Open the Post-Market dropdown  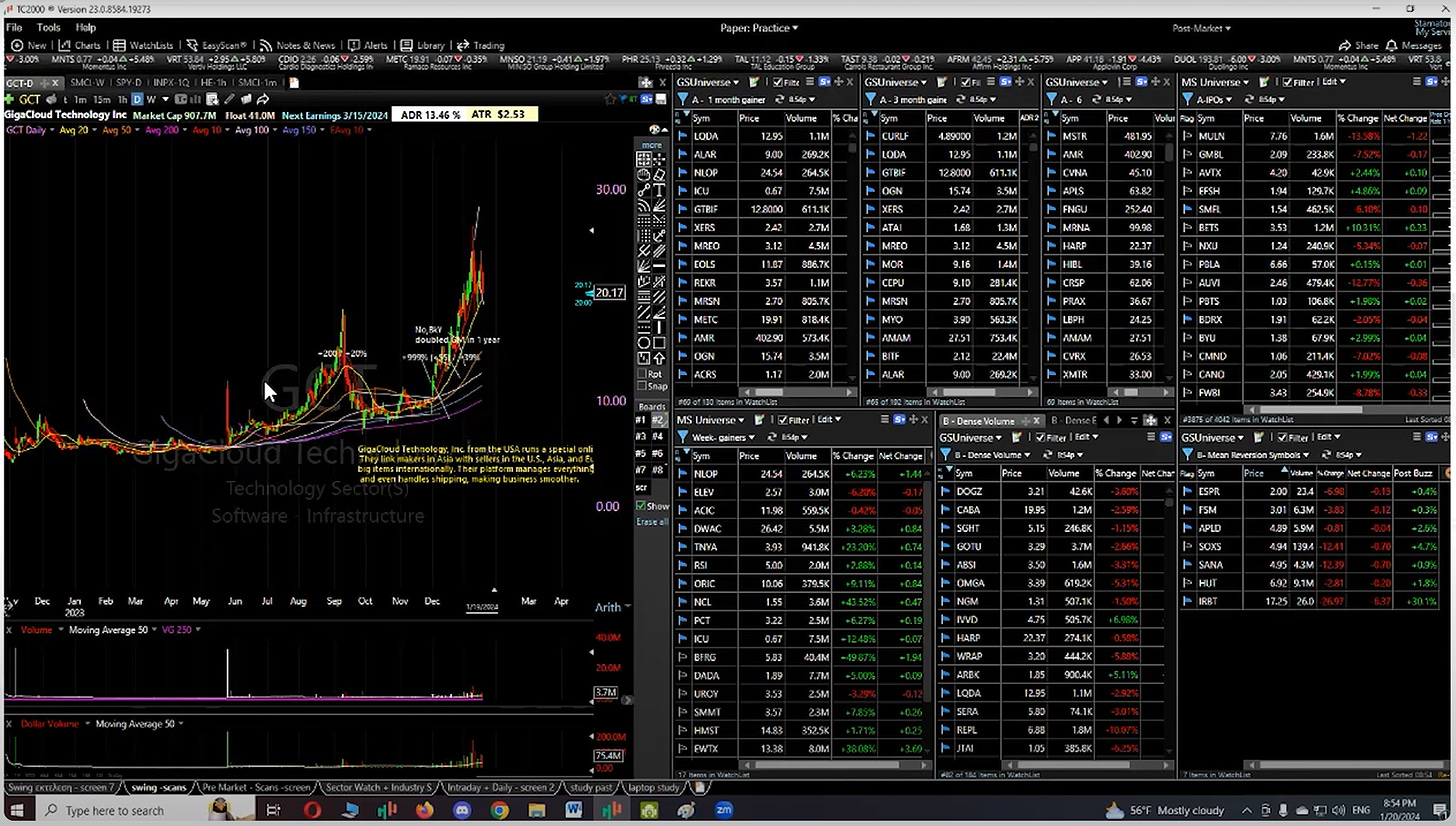point(1201,28)
